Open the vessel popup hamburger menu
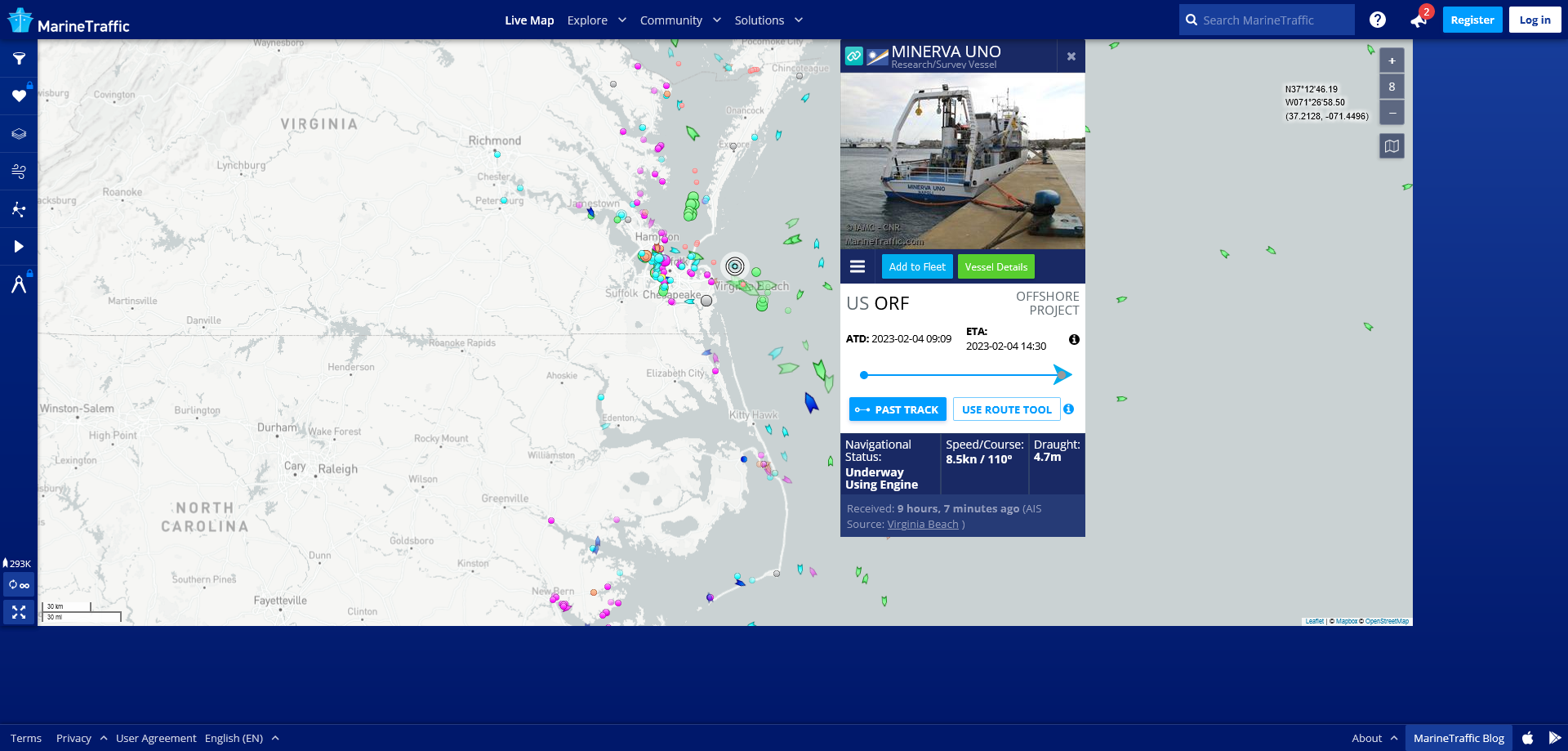Image resolution: width=1568 pixels, height=751 pixels. (x=857, y=266)
